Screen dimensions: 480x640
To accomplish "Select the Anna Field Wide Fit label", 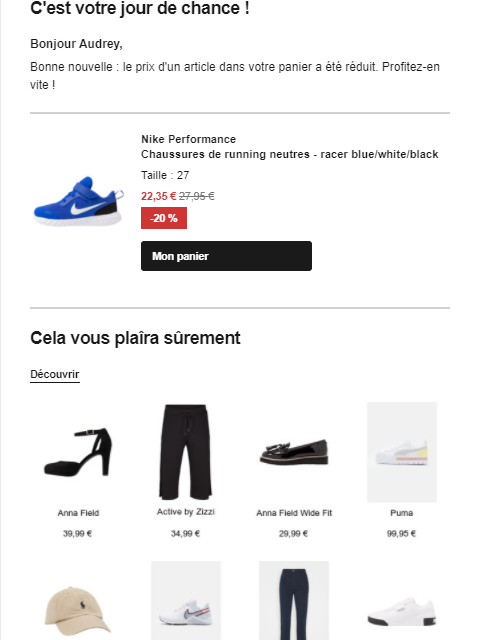I will [294, 513].
